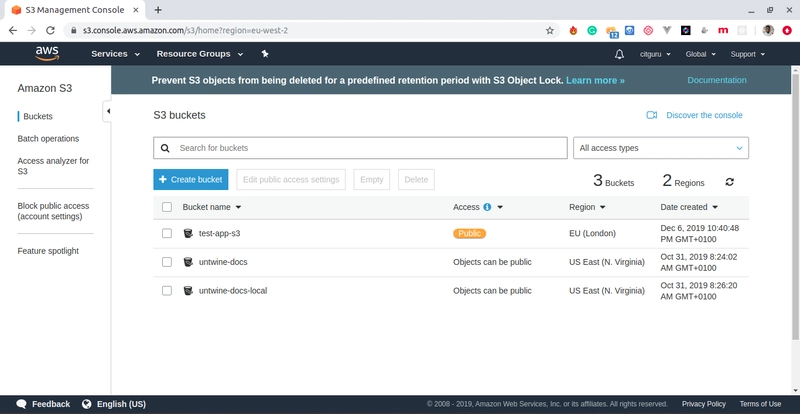Open the English (US) language selector
The width and height of the screenshot is (800, 414).
[121, 404]
